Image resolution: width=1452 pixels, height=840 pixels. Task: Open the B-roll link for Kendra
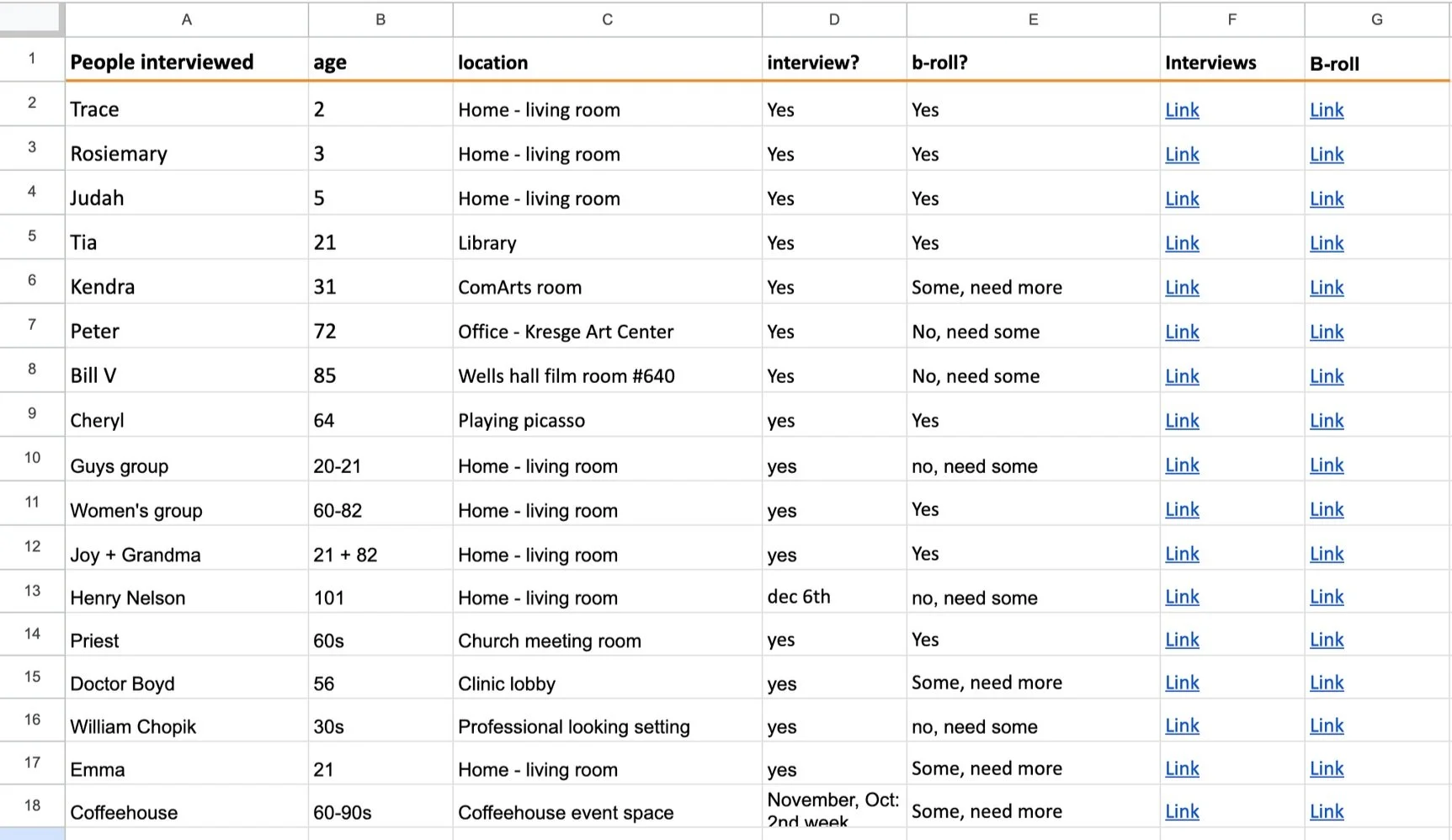(1327, 288)
